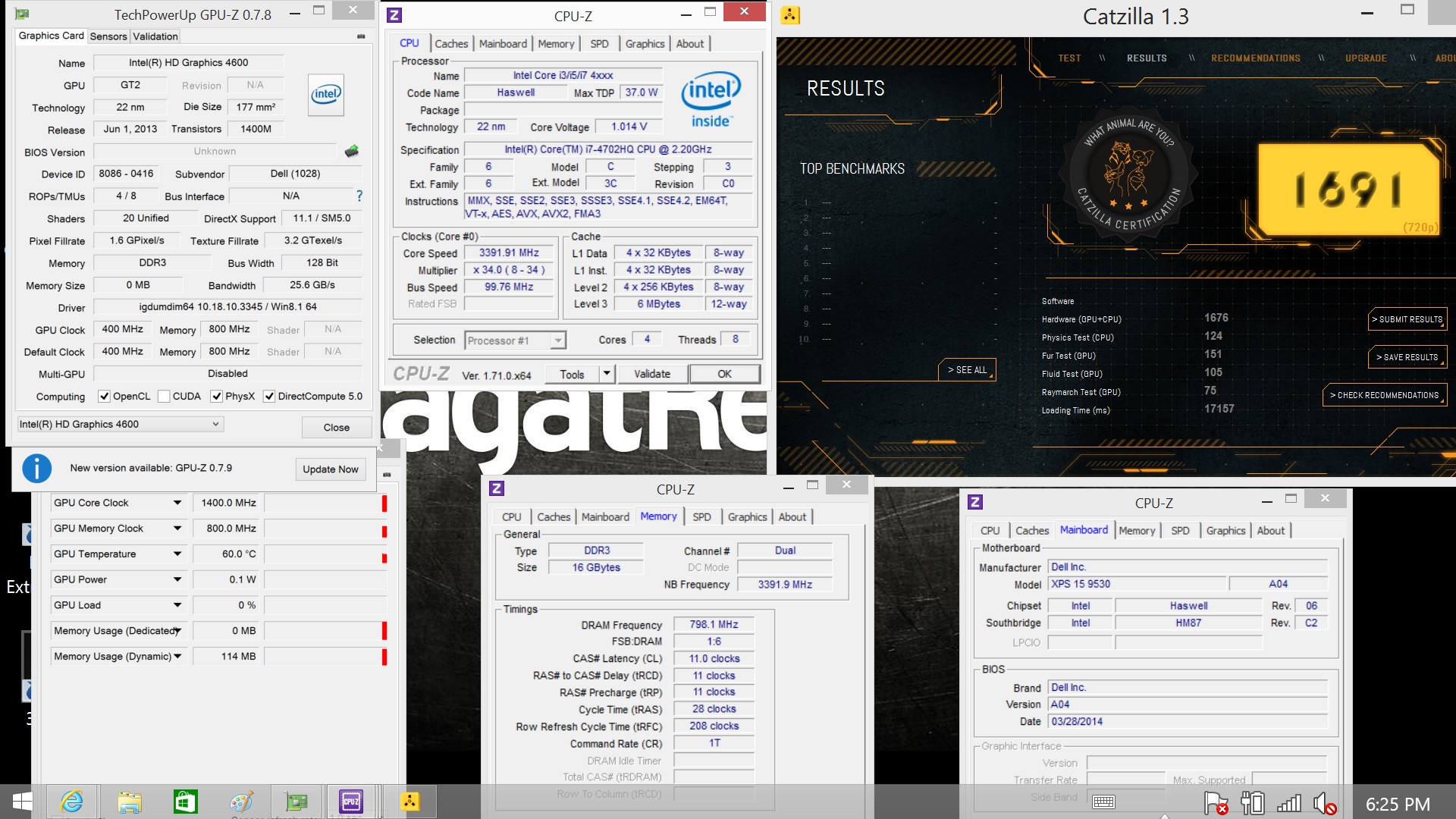
Task: Expand the GPU Temperature sensor dropdown
Action: (177, 554)
